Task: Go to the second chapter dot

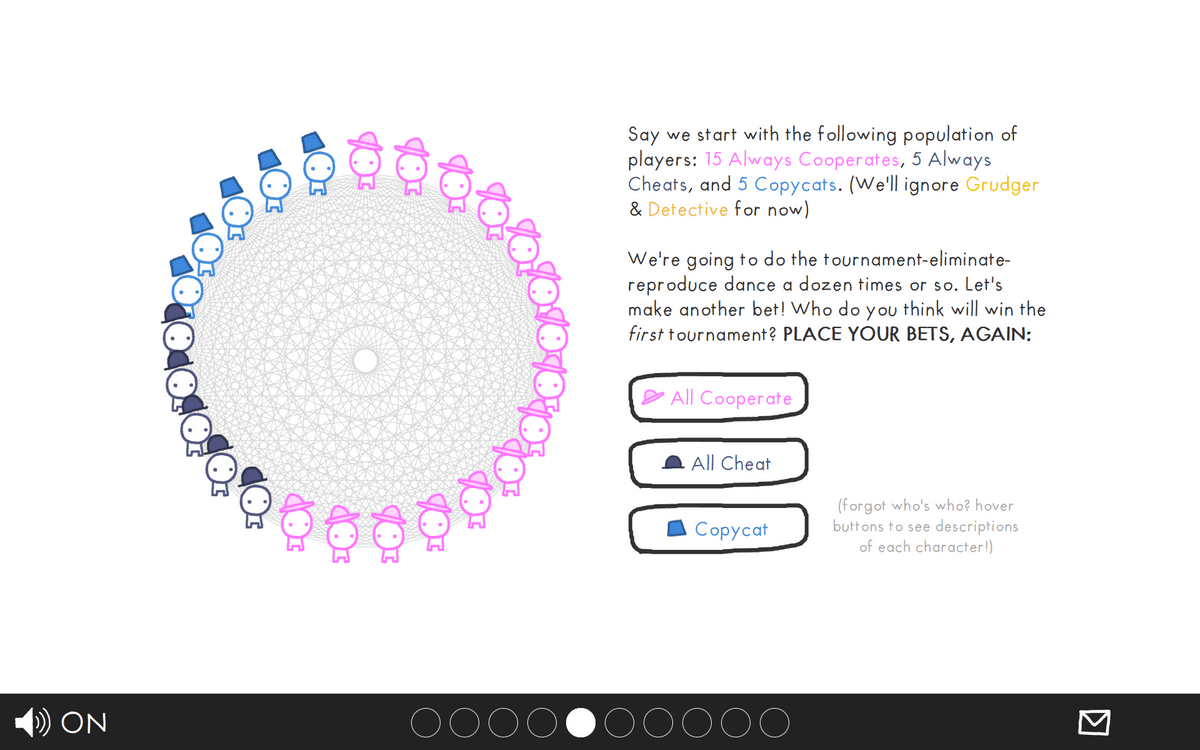Action: [x=464, y=722]
